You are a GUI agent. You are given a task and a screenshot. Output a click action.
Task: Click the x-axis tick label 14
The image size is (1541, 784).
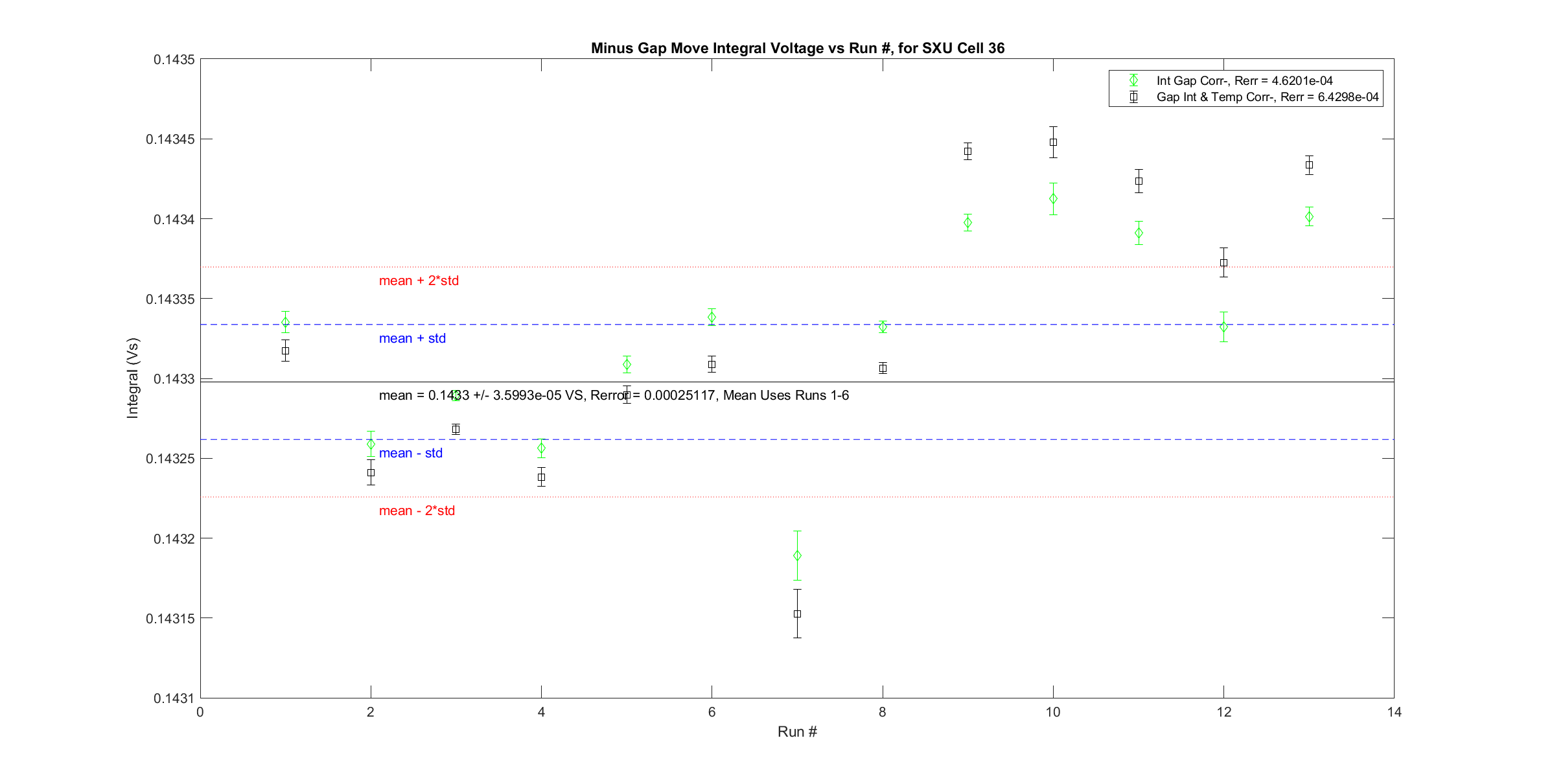[x=1394, y=712]
